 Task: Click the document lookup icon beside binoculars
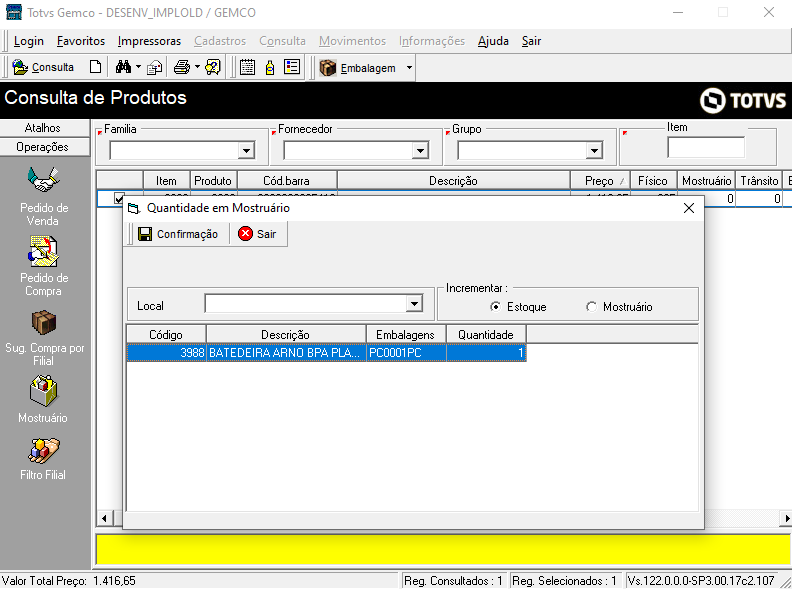point(155,67)
